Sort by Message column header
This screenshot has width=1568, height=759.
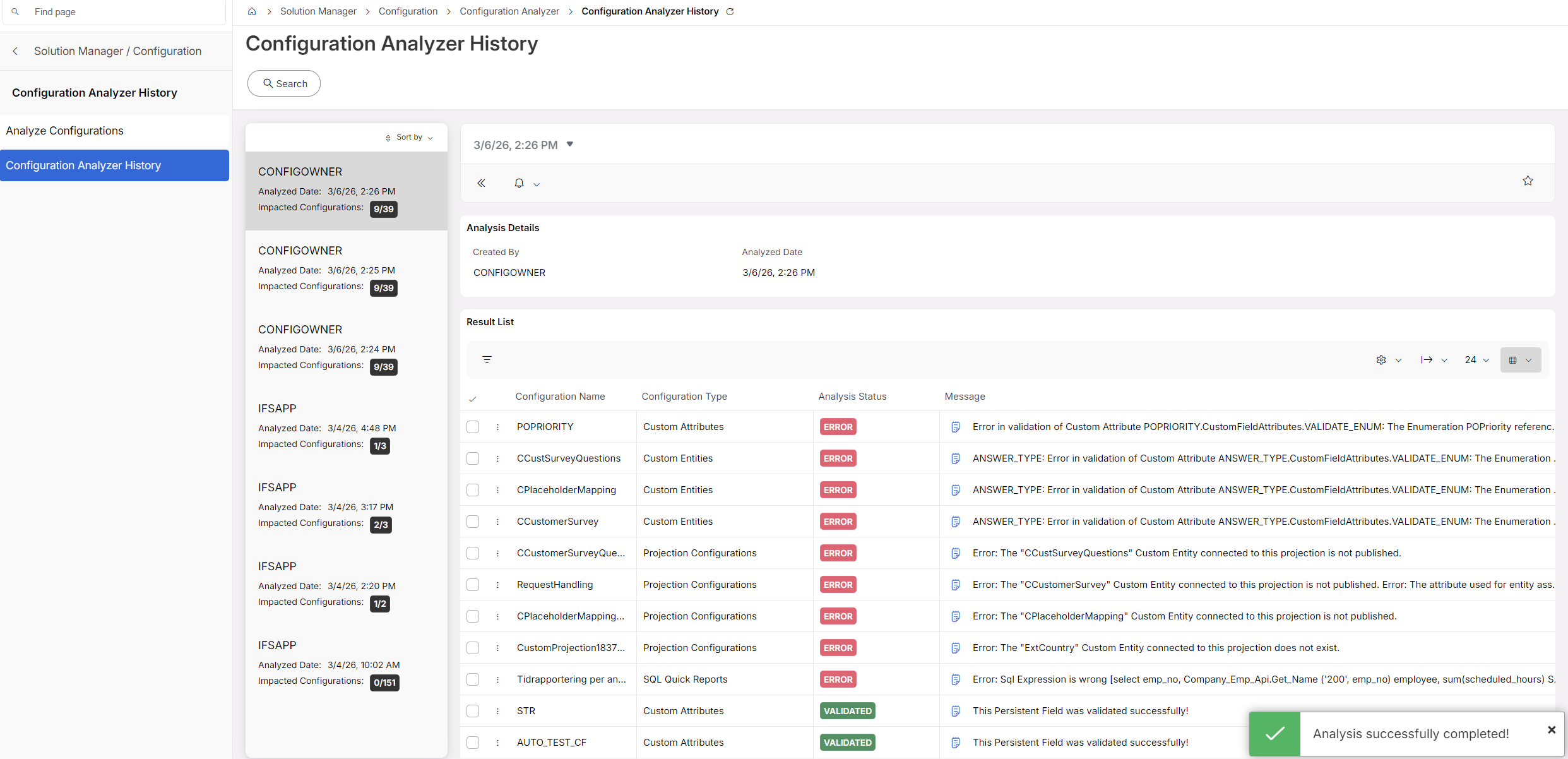965,397
